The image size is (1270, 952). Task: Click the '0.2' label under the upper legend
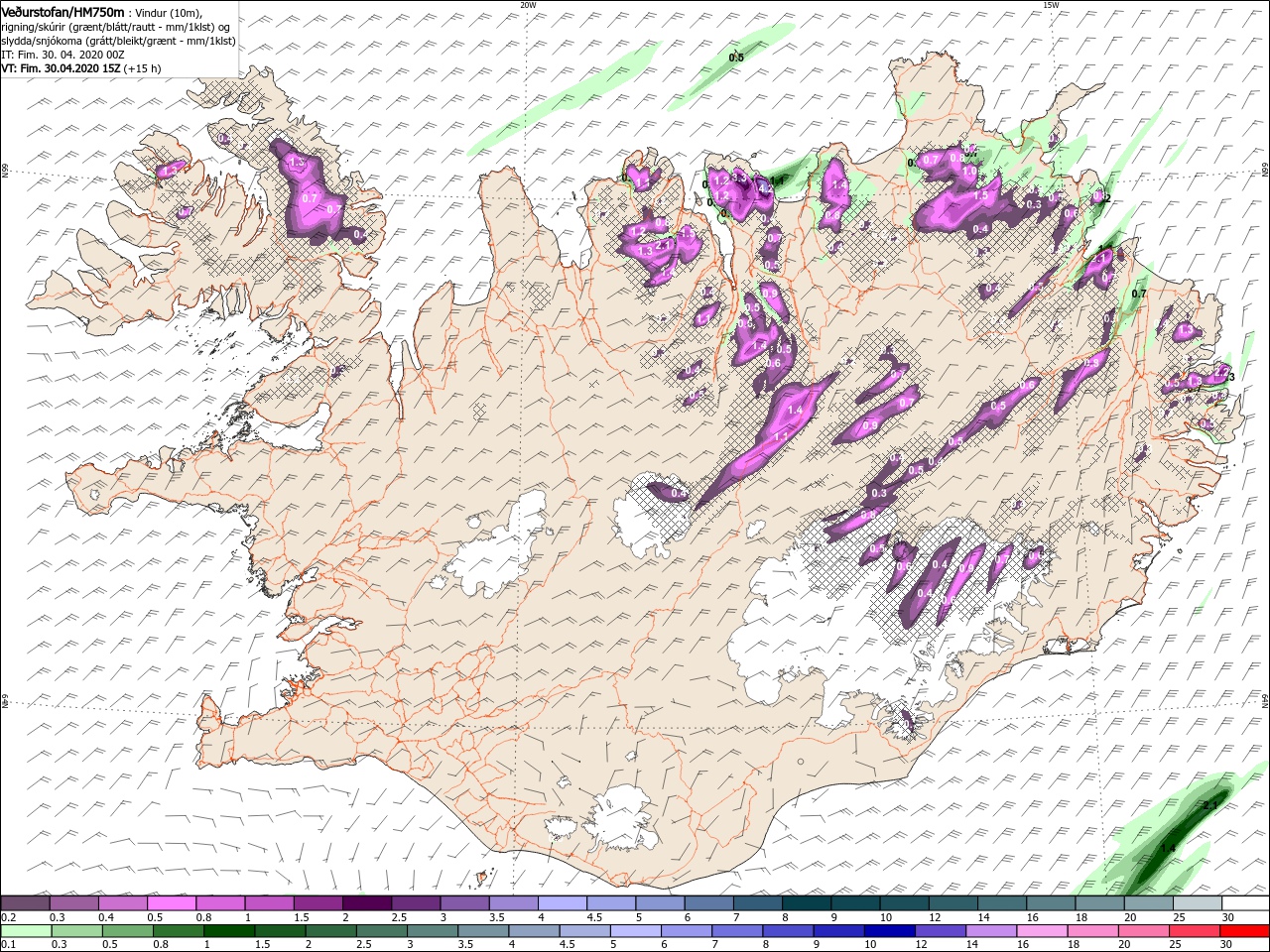[8, 917]
